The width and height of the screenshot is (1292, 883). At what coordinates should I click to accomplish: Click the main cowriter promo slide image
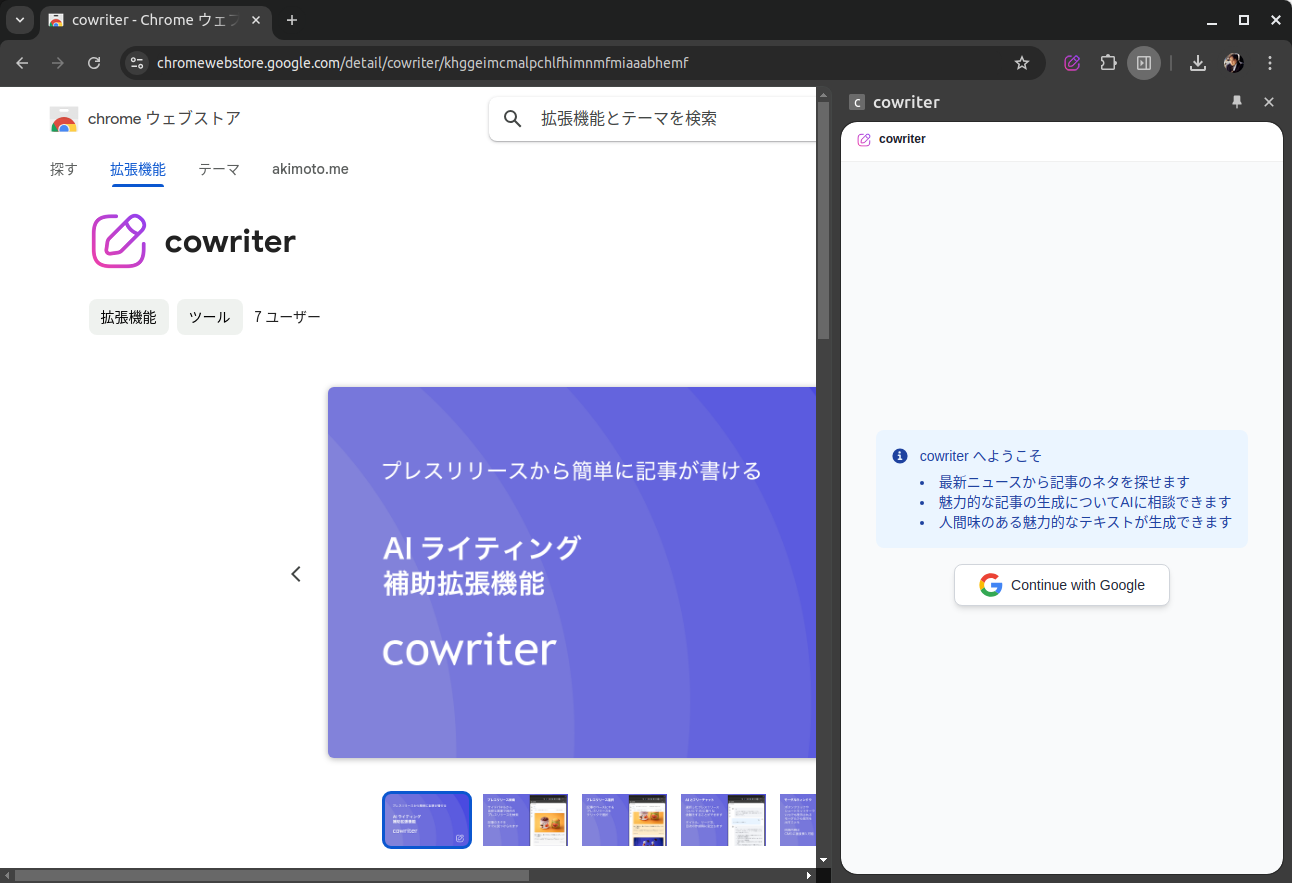[x=572, y=572]
